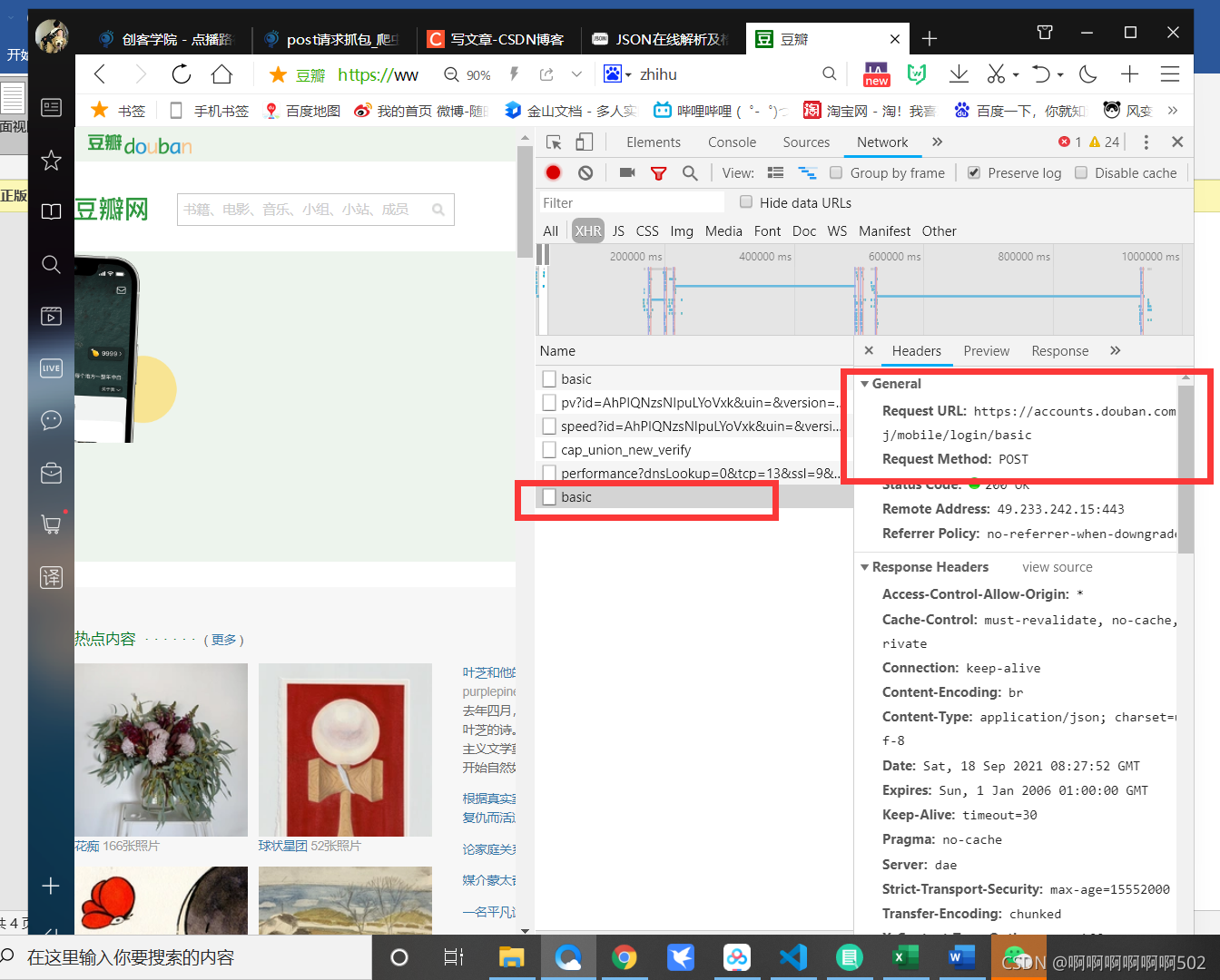Switch to the Console panel tab
This screenshot has height=980, width=1220.
(732, 142)
